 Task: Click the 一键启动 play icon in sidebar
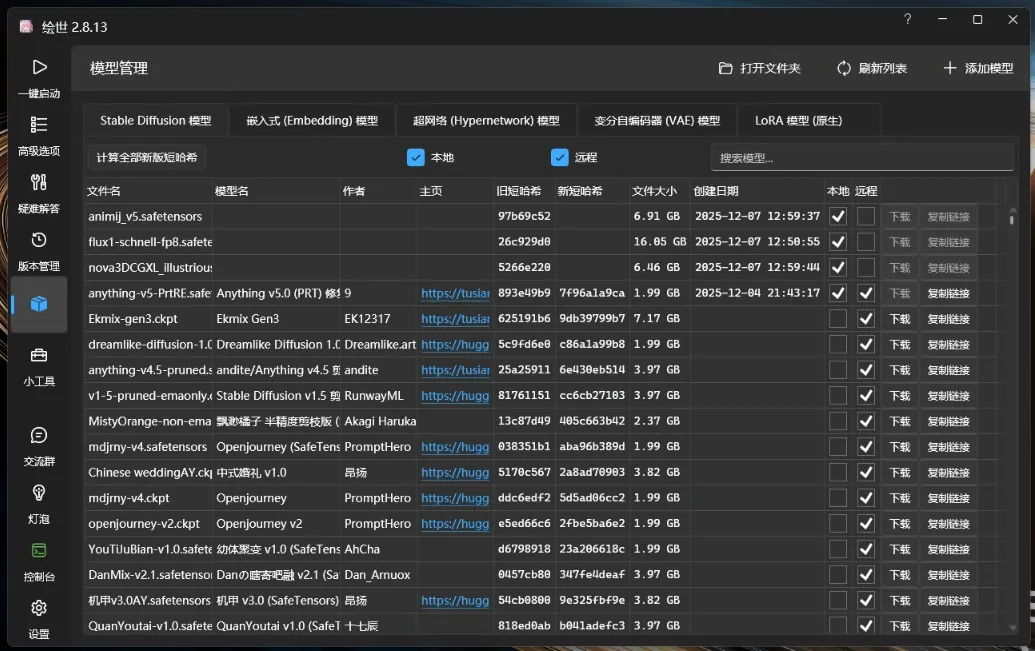pyautogui.click(x=39, y=68)
